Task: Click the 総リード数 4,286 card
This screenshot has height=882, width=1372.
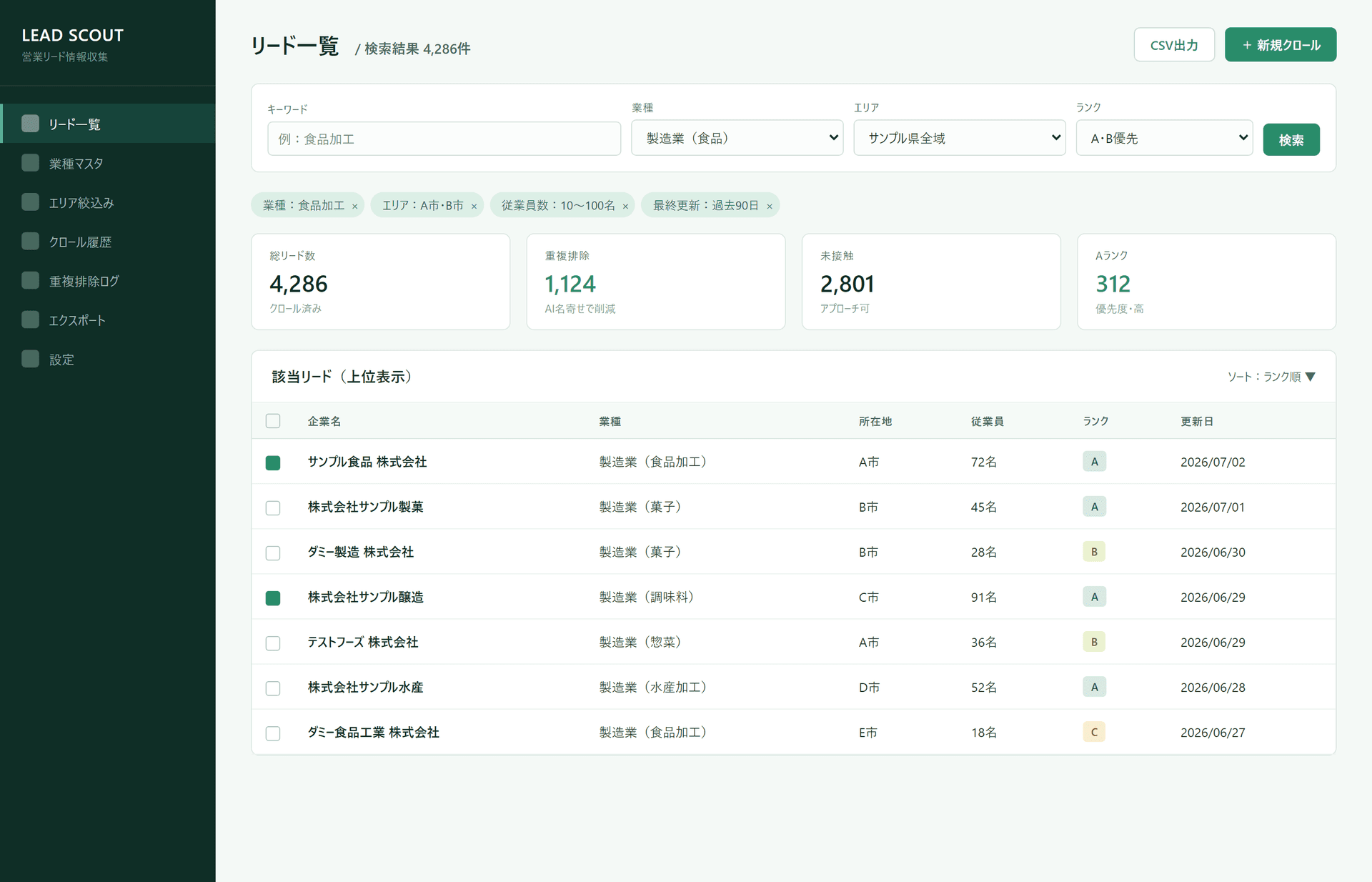Action: (381, 282)
